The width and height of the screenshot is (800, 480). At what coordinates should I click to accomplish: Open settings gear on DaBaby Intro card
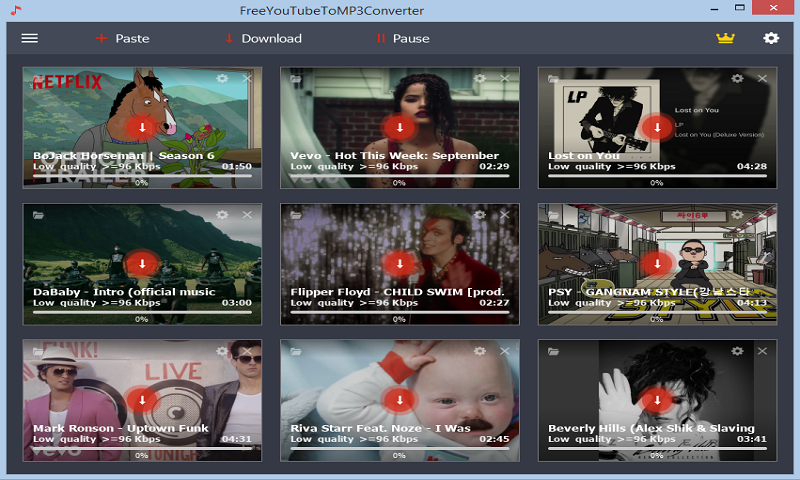(222, 215)
